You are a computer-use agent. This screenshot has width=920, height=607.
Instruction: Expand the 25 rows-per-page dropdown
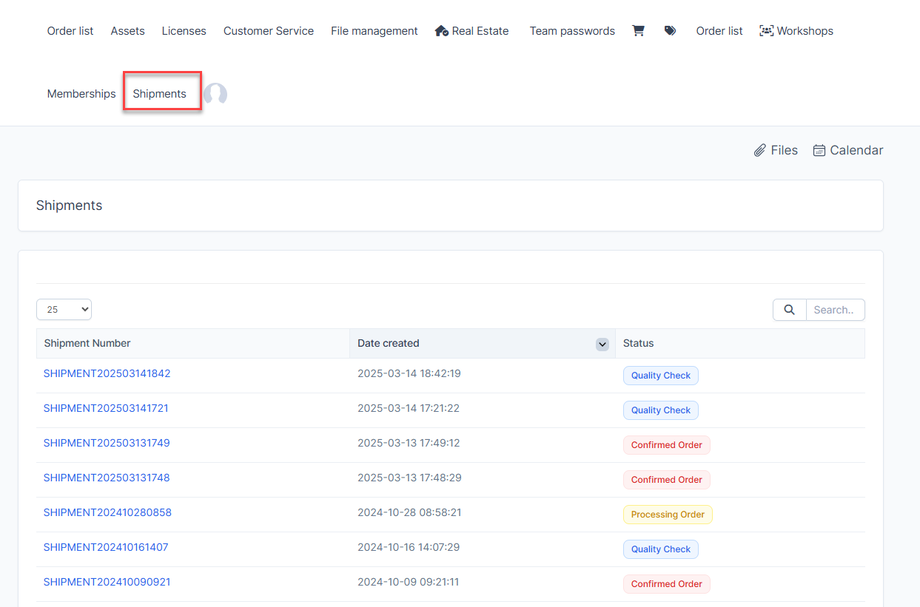click(x=64, y=310)
